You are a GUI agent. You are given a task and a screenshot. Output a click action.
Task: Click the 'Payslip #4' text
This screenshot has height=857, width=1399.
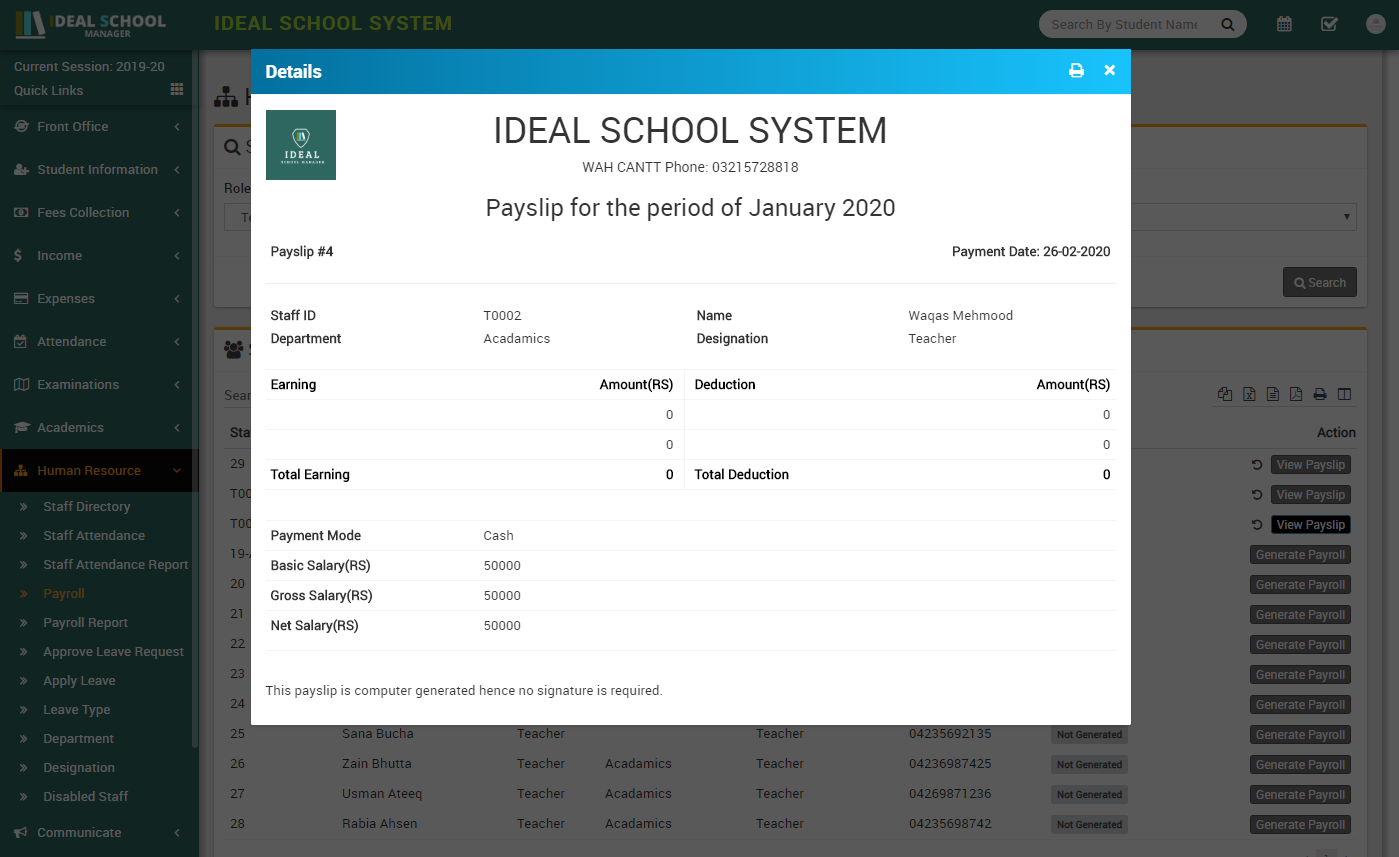(x=302, y=252)
